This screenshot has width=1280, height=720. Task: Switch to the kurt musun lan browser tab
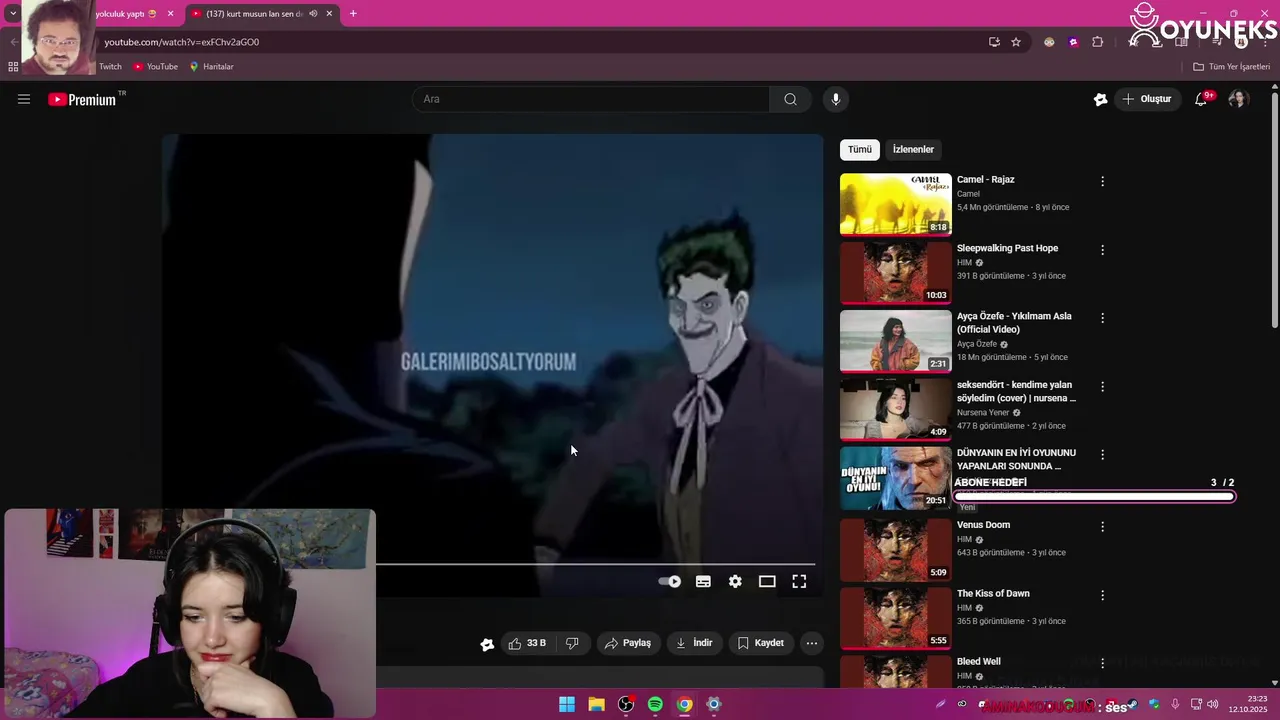[x=254, y=14]
